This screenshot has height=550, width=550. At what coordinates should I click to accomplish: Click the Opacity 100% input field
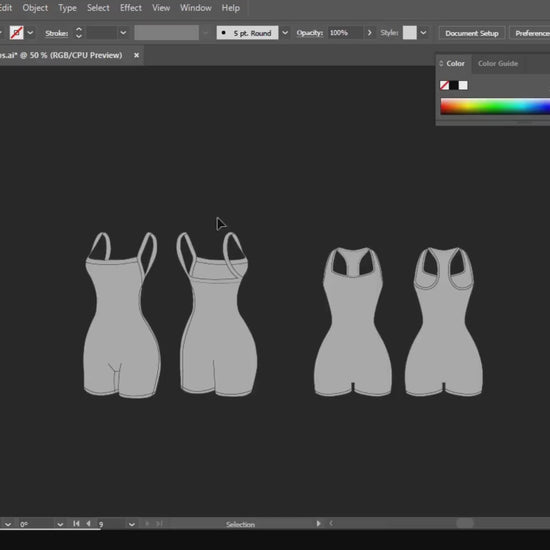coord(345,33)
